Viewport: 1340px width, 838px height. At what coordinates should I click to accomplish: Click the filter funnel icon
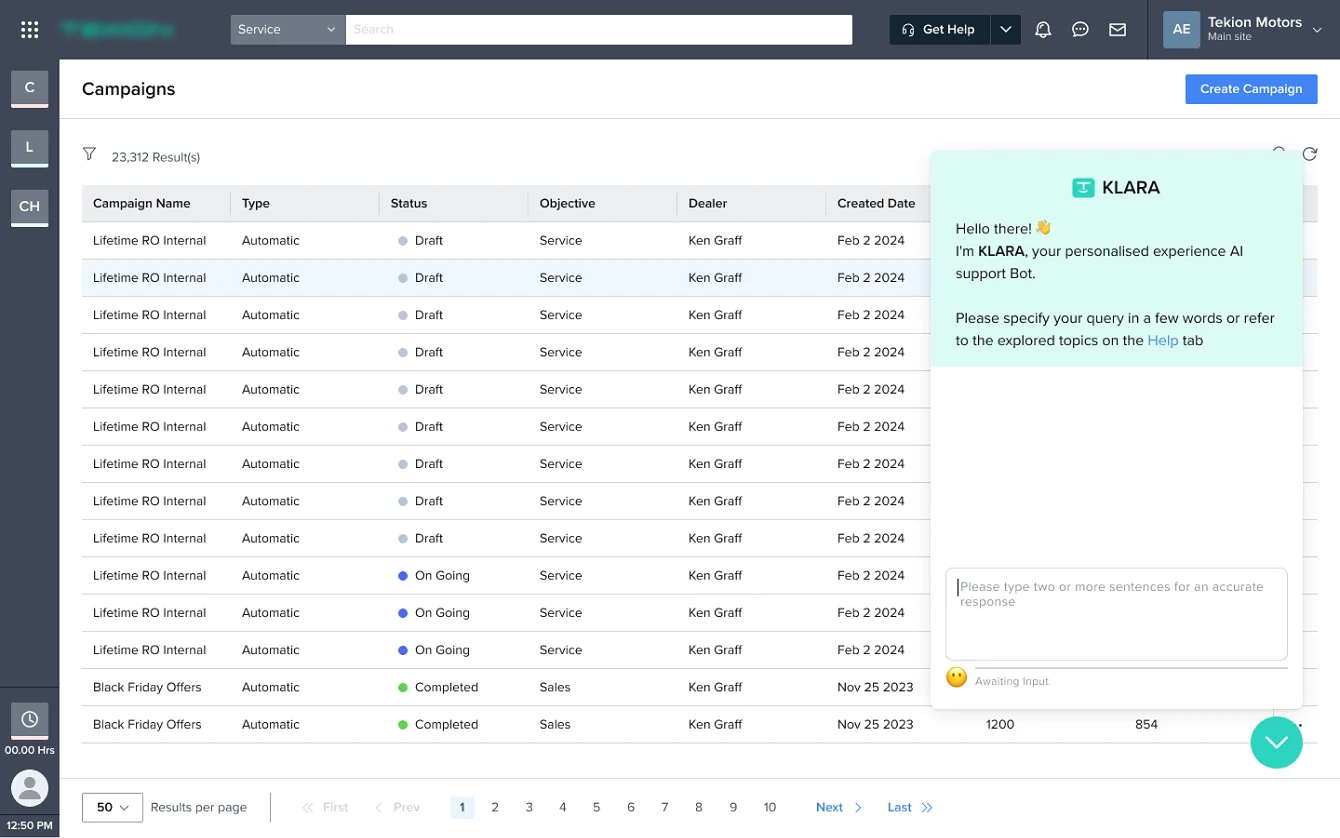(90, 155)
